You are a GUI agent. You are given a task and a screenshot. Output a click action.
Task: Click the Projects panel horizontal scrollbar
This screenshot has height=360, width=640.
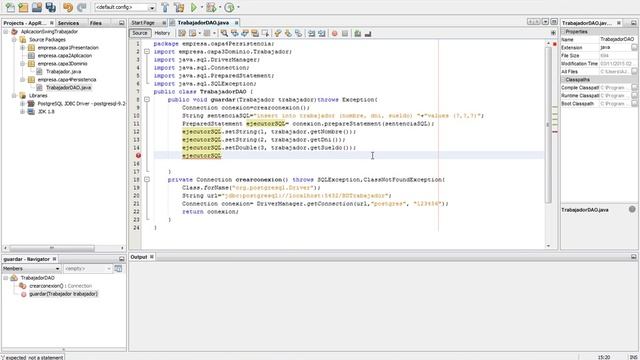pos(52,248)
